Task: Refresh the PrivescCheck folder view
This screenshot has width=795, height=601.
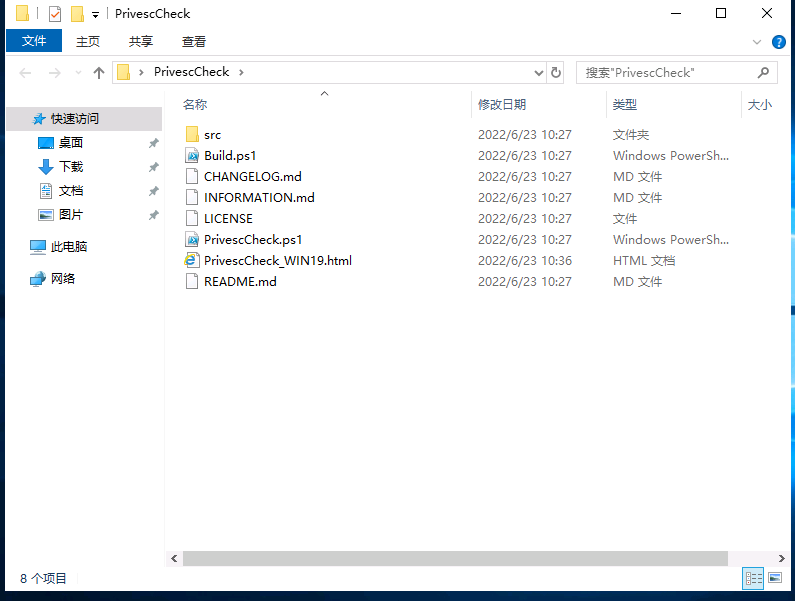Action: pyautogui.click(x=557, y=73)
